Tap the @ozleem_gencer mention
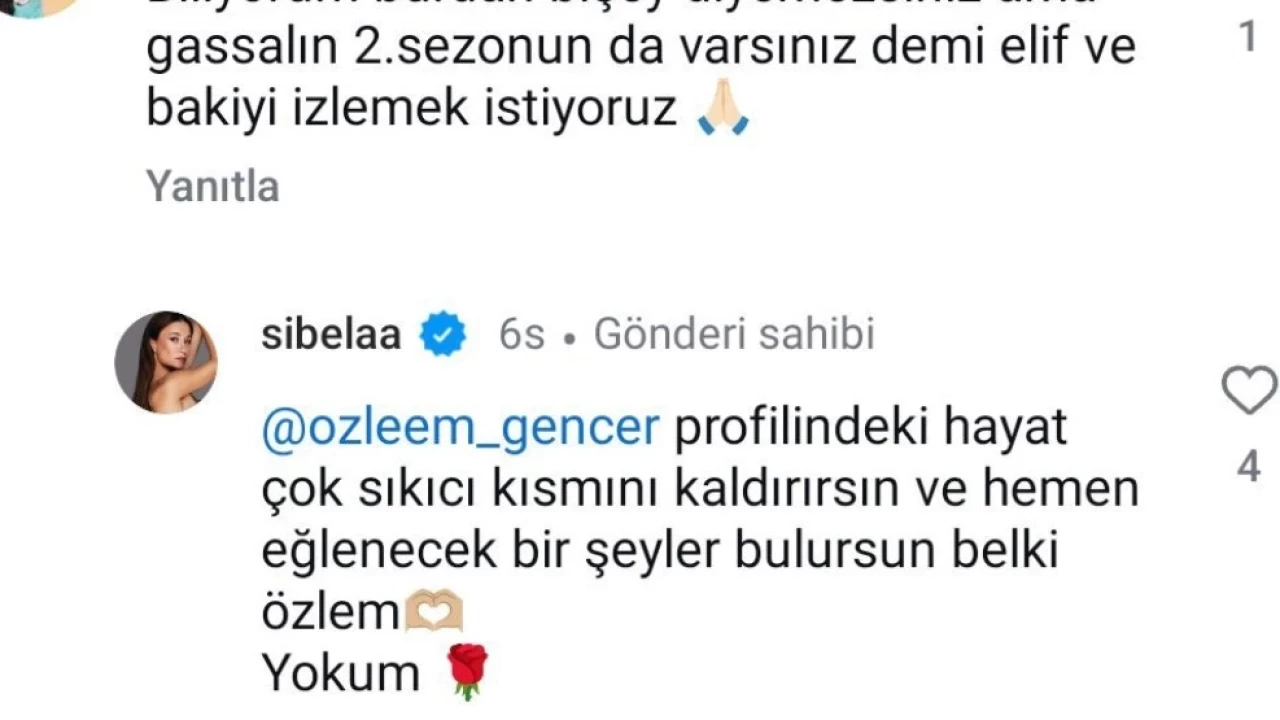 [x=461, y=429]
